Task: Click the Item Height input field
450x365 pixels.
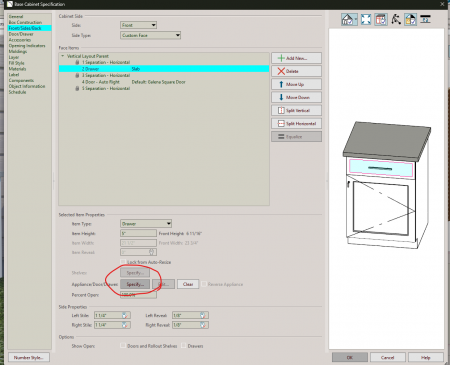Action: [138, 233]
